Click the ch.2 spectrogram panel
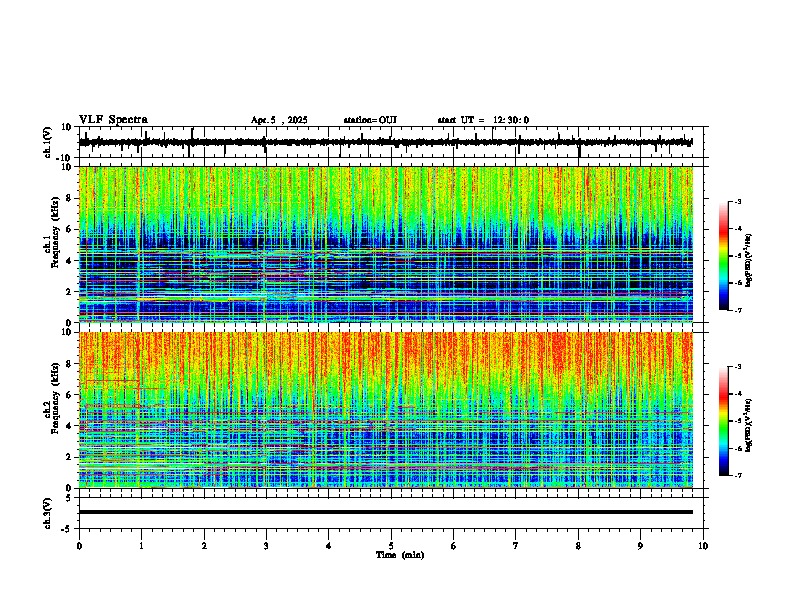The height and width of the screenshot is (612, 792). 386,410
